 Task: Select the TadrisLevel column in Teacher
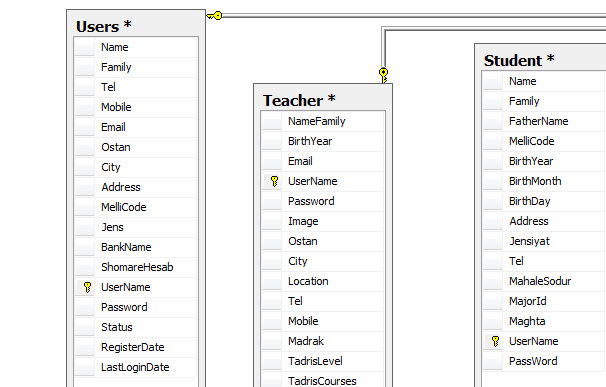pyautogui.click(x=323, y=361)
